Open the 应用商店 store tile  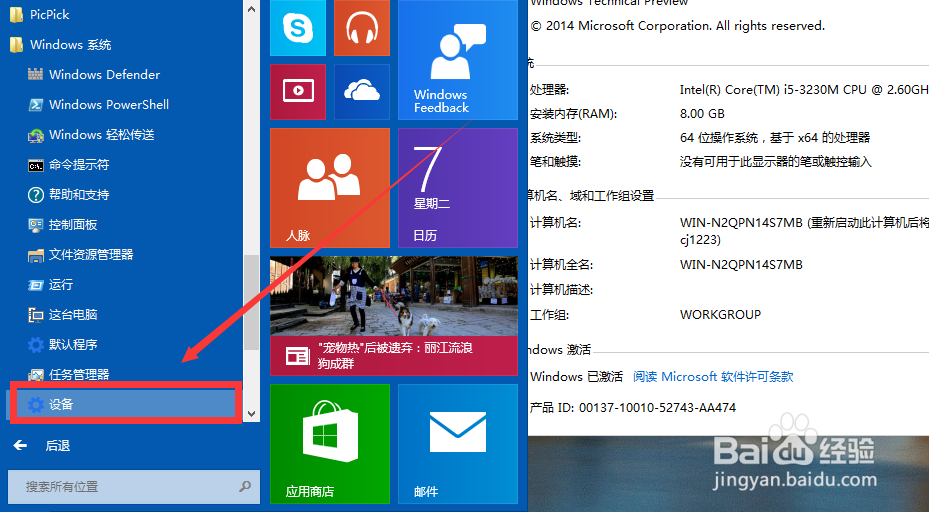tap(329, 444)
